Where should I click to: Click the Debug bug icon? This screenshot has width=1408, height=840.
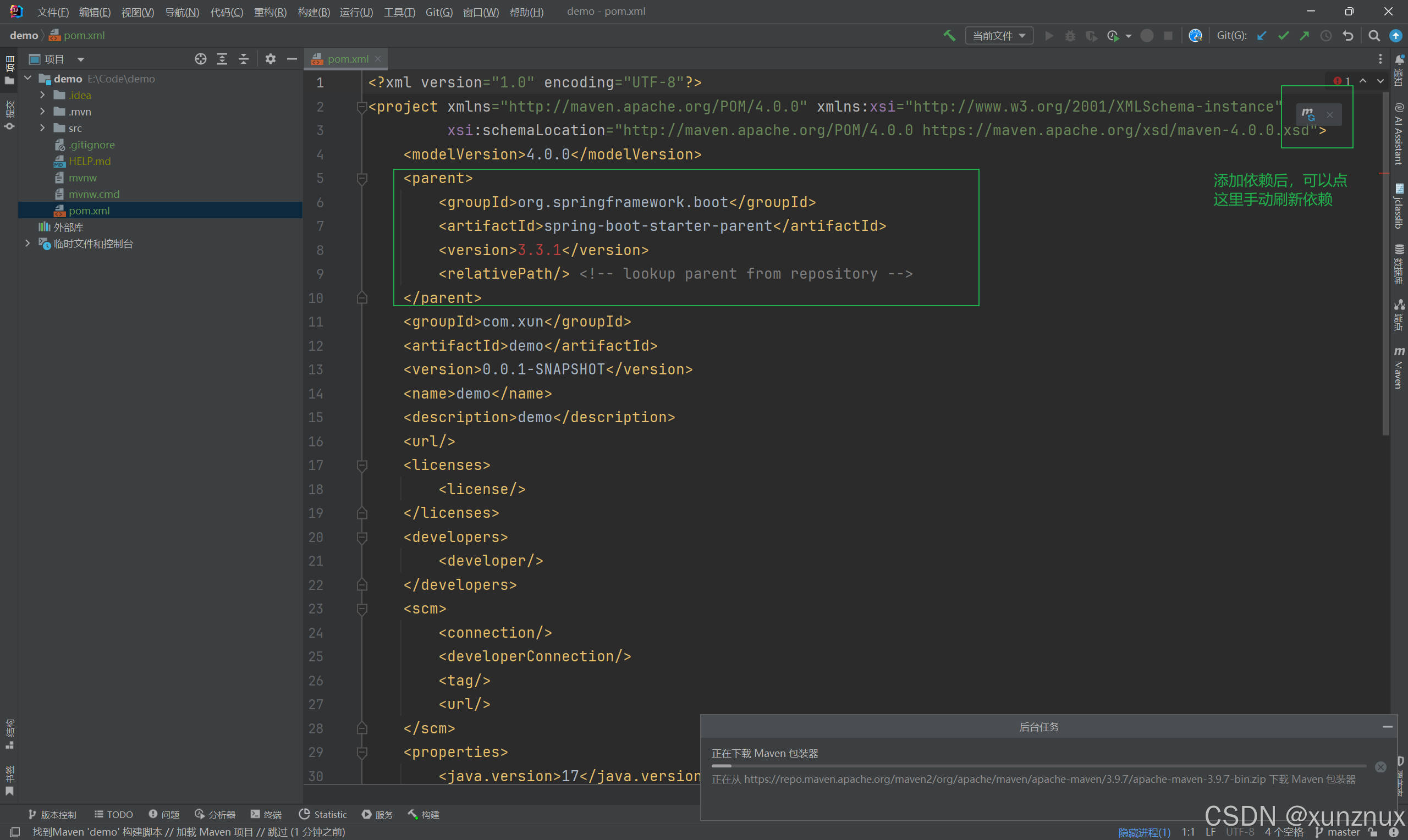tap(1070, 36)
